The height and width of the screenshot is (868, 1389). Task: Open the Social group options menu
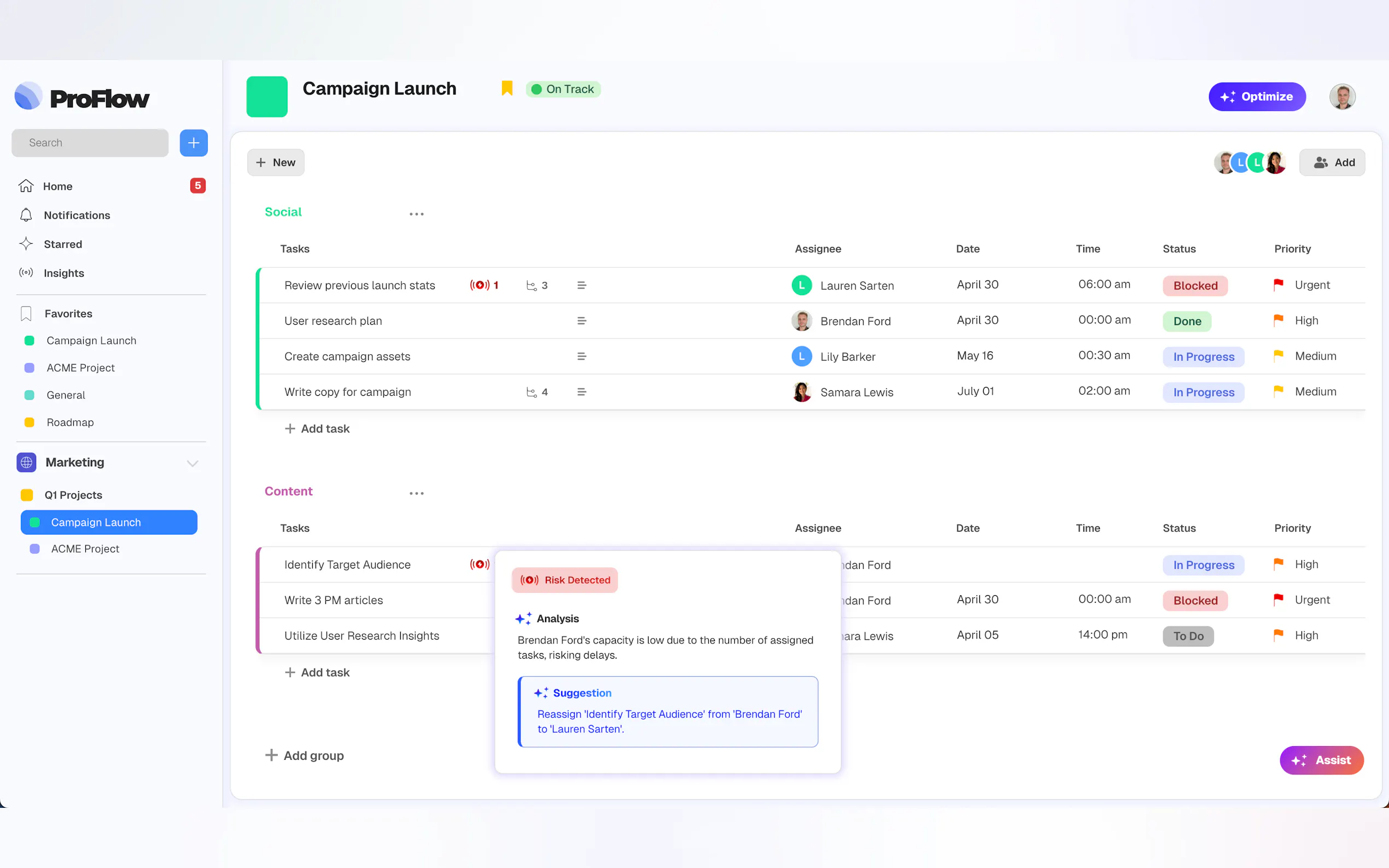pos(416,214)
